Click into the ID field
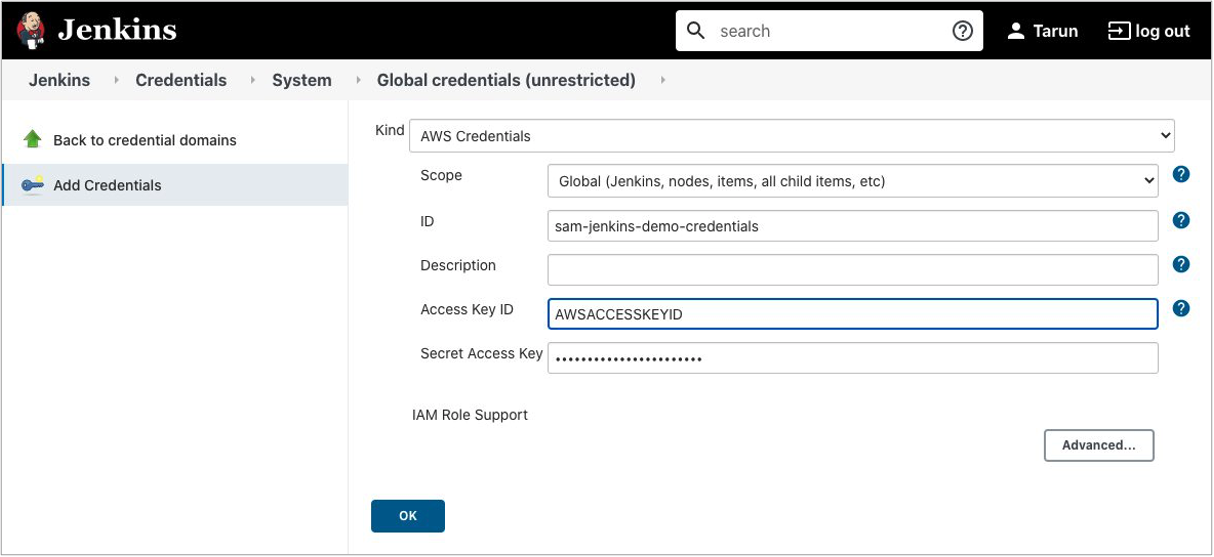1214x557 pixels. (853, 226)
